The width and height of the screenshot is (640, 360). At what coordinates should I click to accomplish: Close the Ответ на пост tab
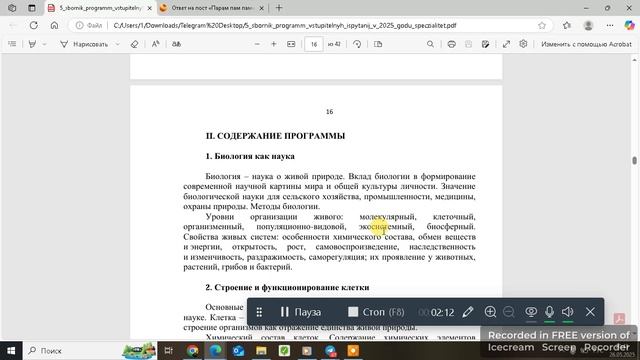click(x=262, y=8)
